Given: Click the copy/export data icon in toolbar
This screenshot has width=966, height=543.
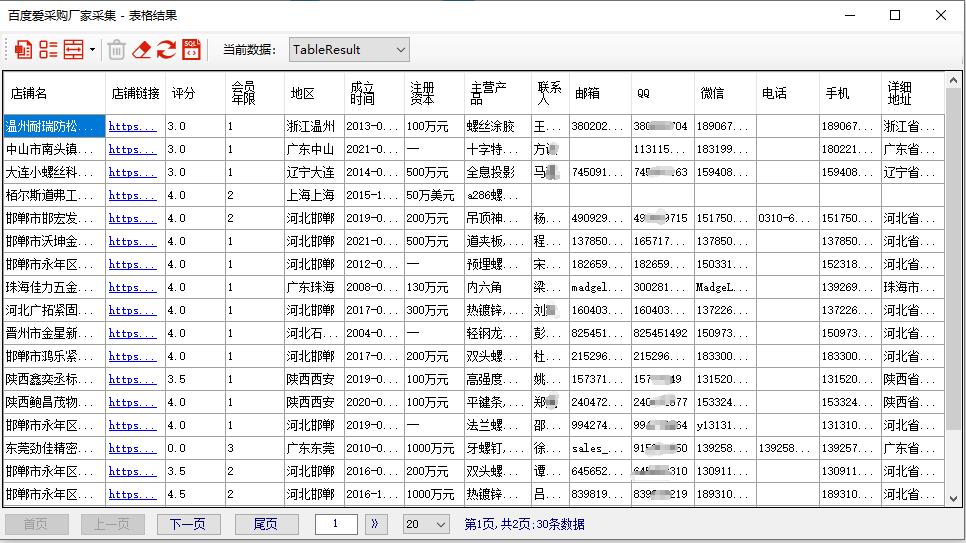Looking at the screenshot, I should coord(23,49).
